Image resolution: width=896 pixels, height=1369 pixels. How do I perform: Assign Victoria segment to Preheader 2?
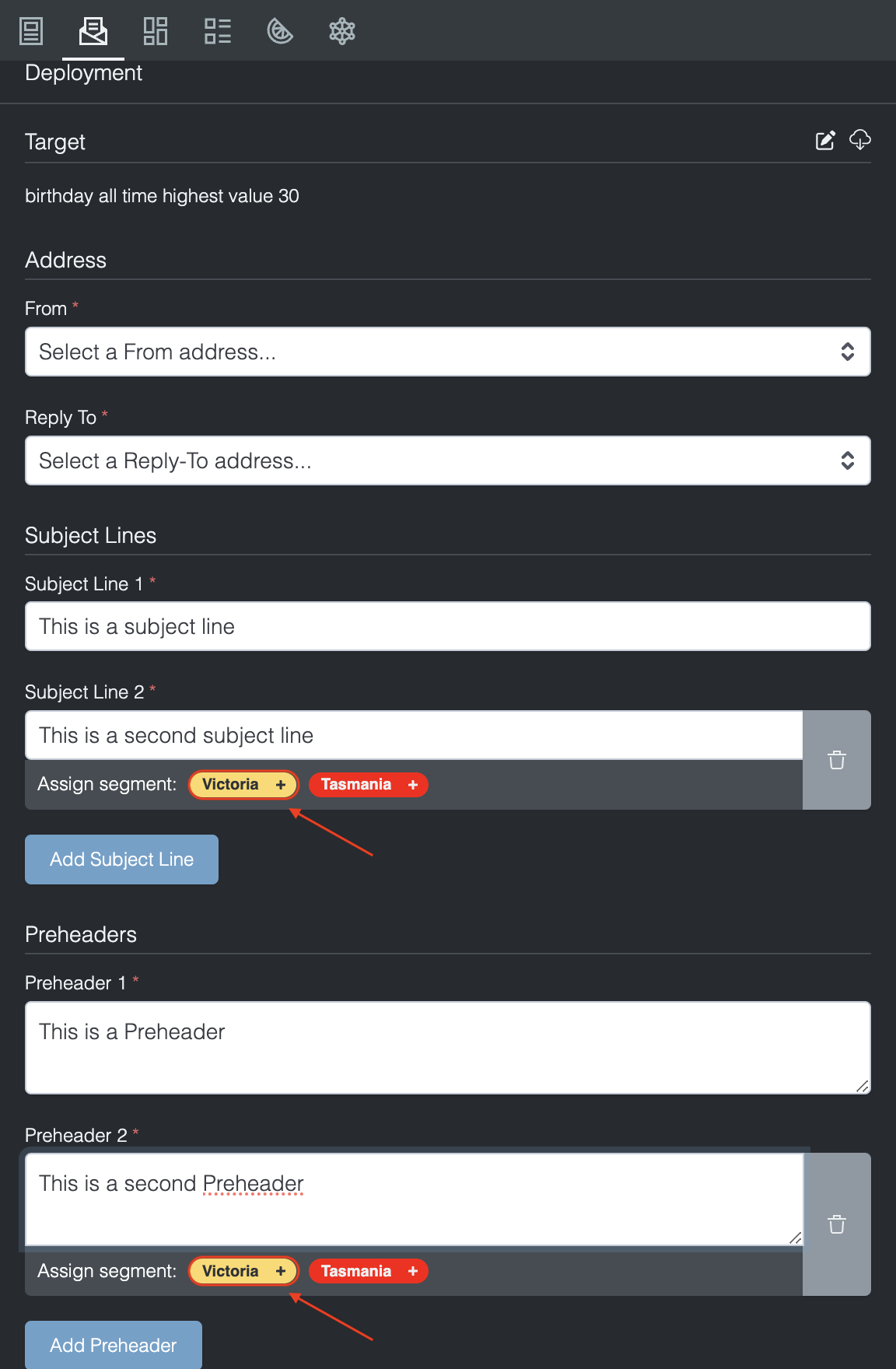tap(243, 1271)
